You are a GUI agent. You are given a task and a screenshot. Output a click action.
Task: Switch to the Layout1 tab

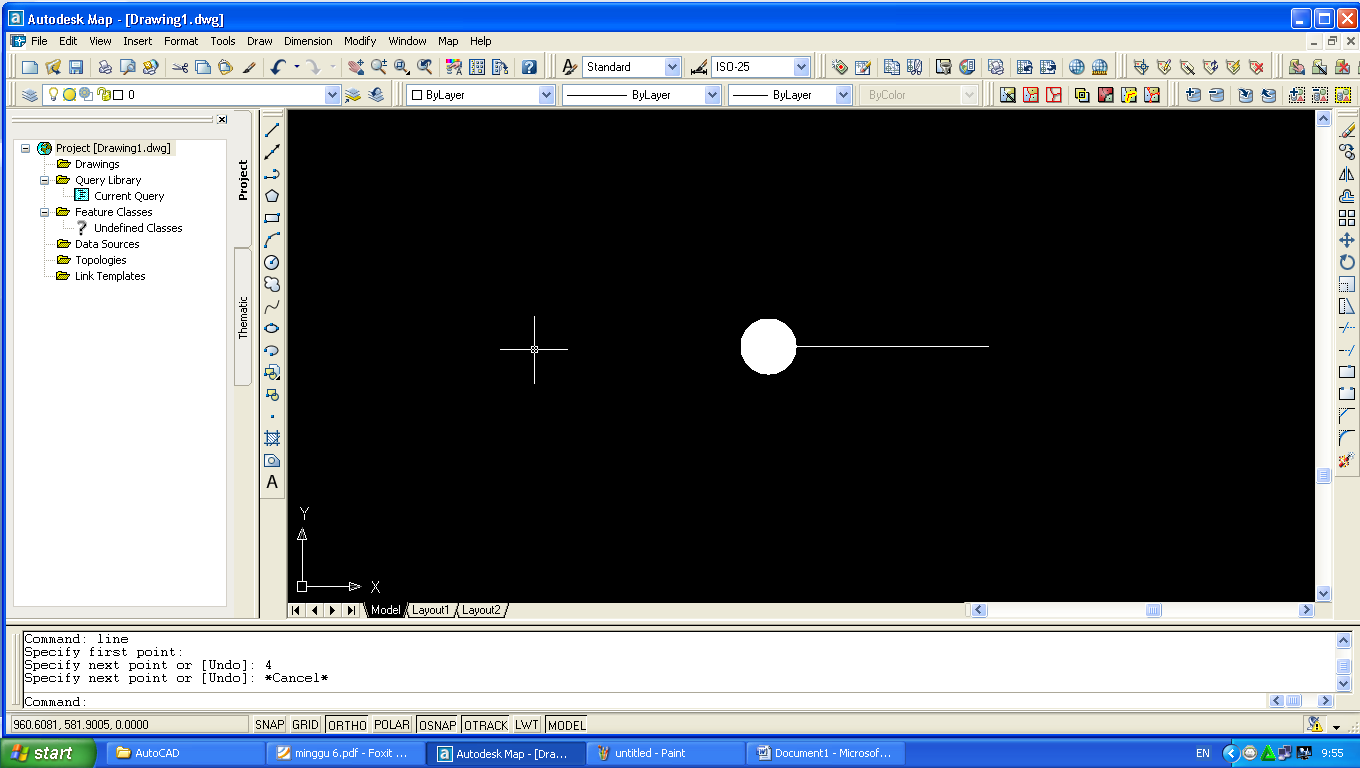pyautogui.click(x=431, y=610)
